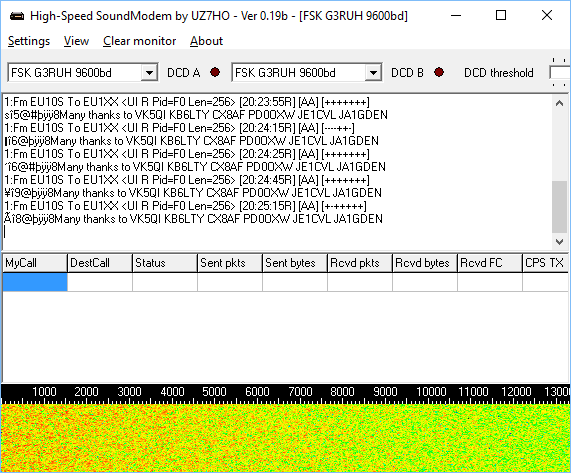Click the DCD A red indicator light
571x473 pixels.
click(x=215, y=72)
